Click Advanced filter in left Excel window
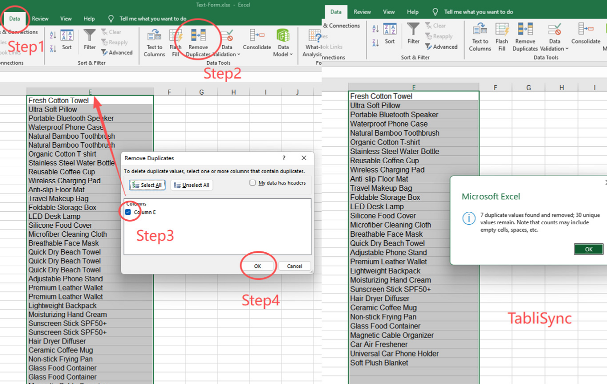This screenshot has height=384, width=607. click(117, 52)
